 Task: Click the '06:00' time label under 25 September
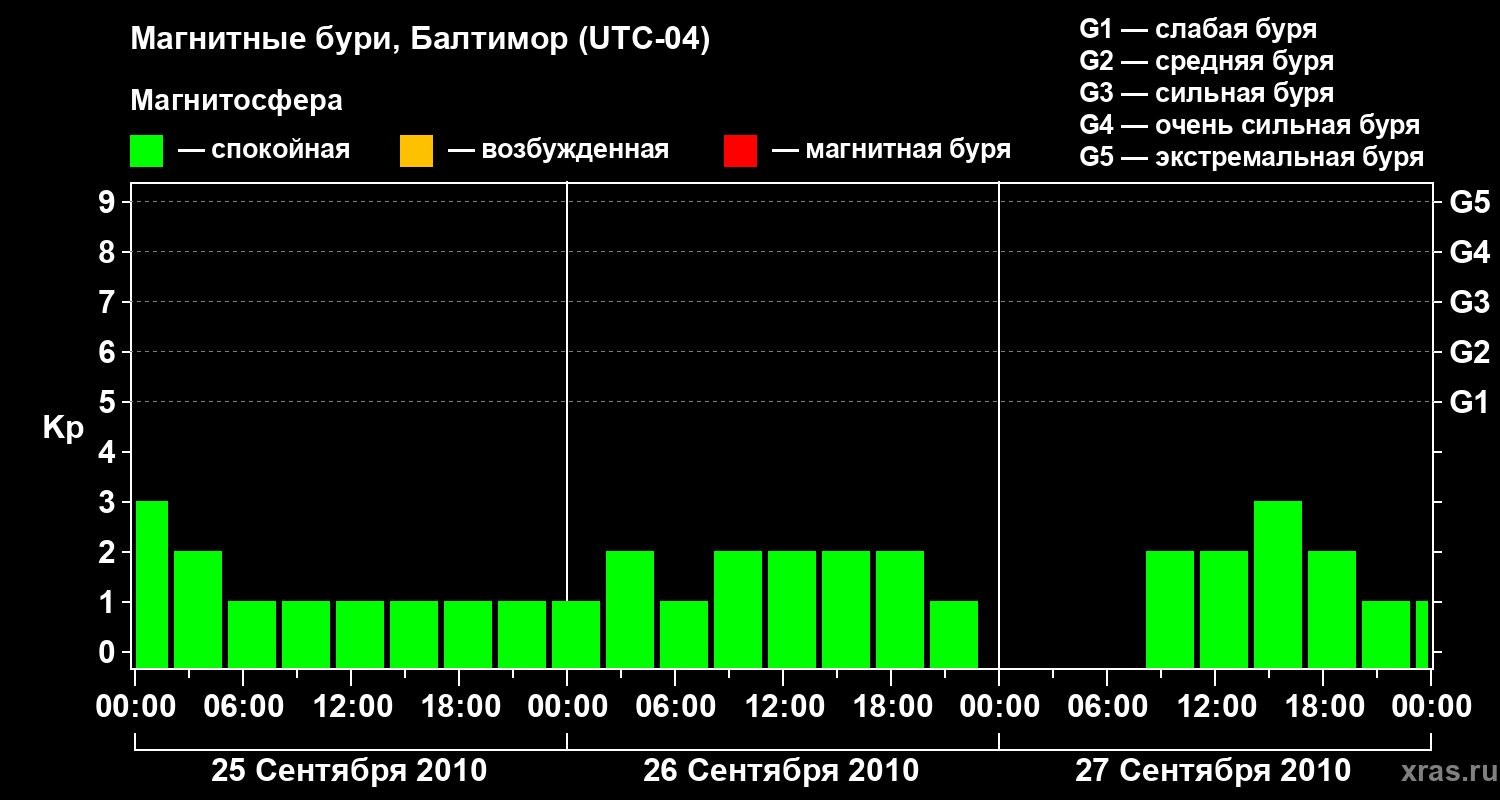[244, 707]
